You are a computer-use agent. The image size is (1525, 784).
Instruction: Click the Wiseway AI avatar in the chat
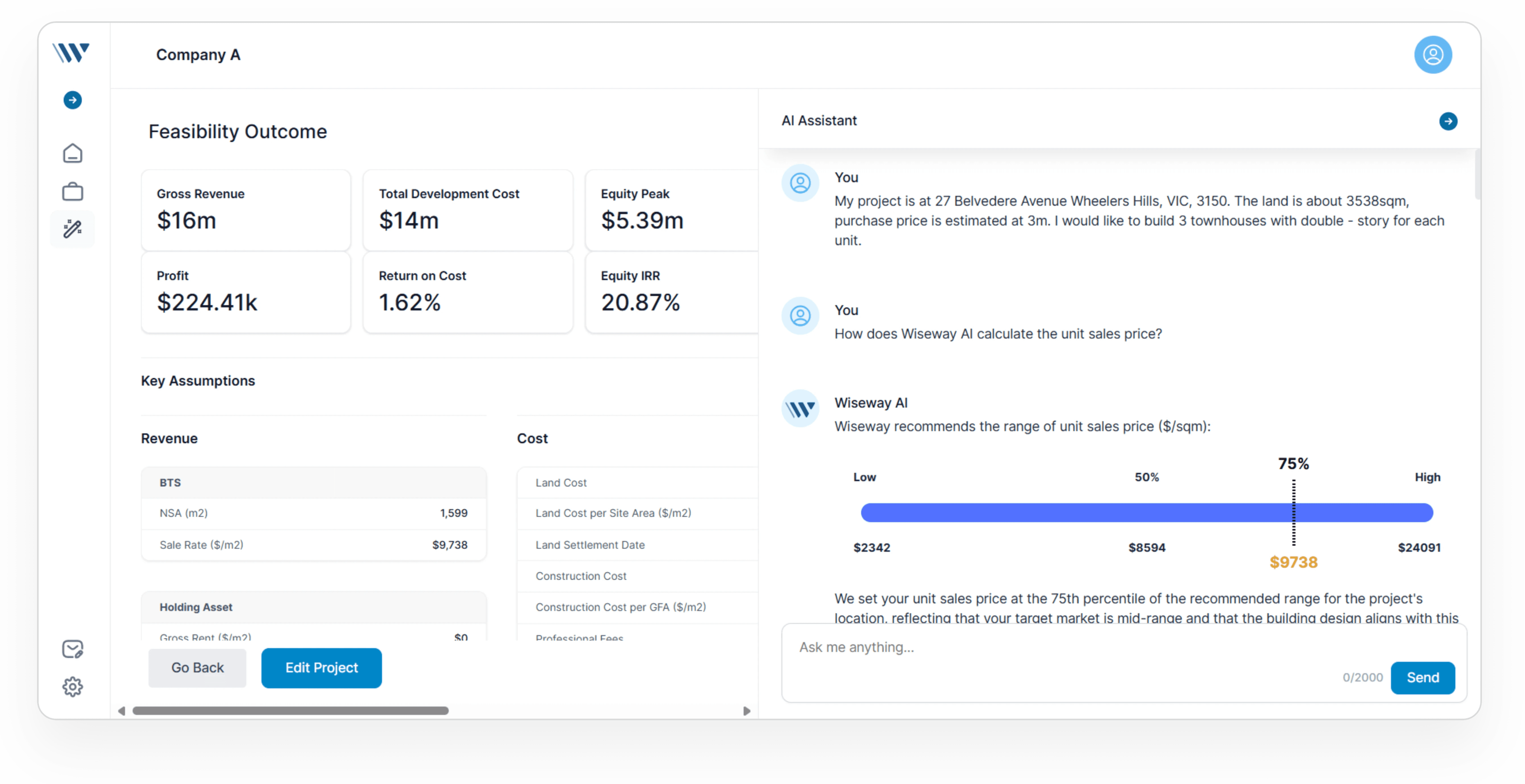tap(801, 408)
